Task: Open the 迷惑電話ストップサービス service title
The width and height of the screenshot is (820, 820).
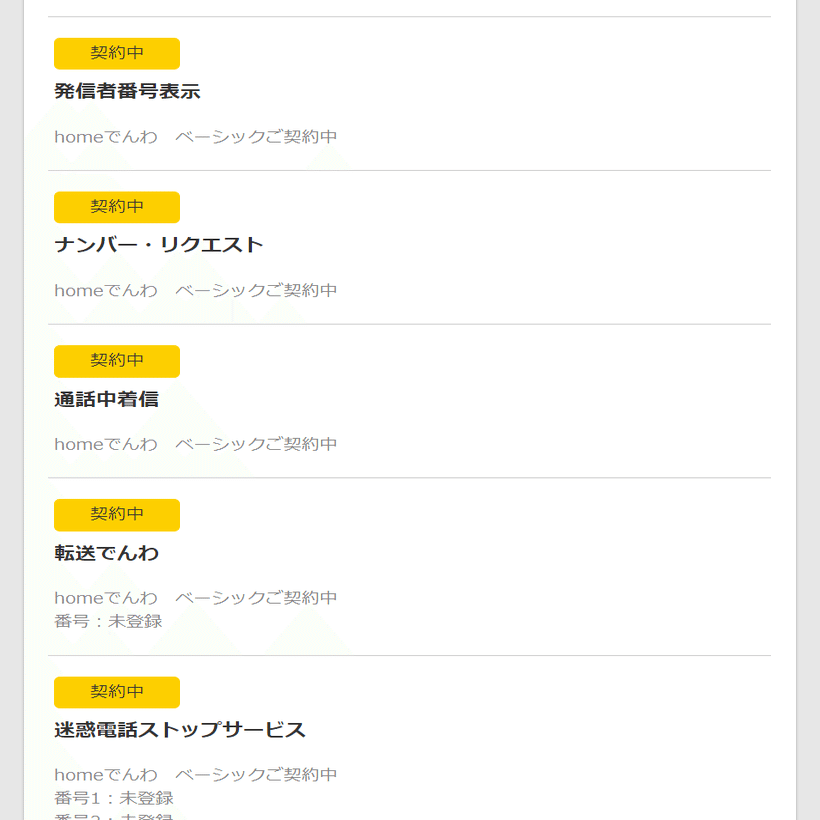Action: point(180,730)
